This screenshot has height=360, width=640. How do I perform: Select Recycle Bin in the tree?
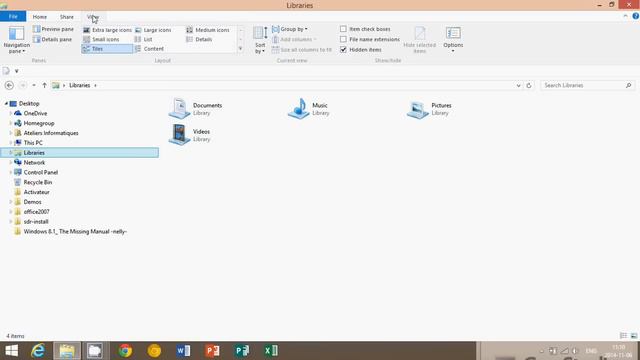coord(38,182)
